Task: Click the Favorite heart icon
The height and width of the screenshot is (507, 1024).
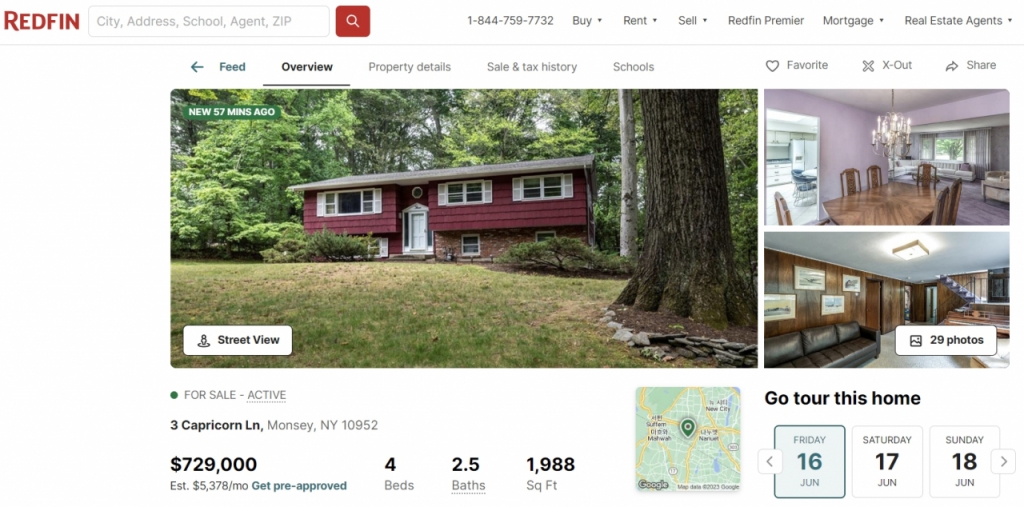Action: [772, 66]
